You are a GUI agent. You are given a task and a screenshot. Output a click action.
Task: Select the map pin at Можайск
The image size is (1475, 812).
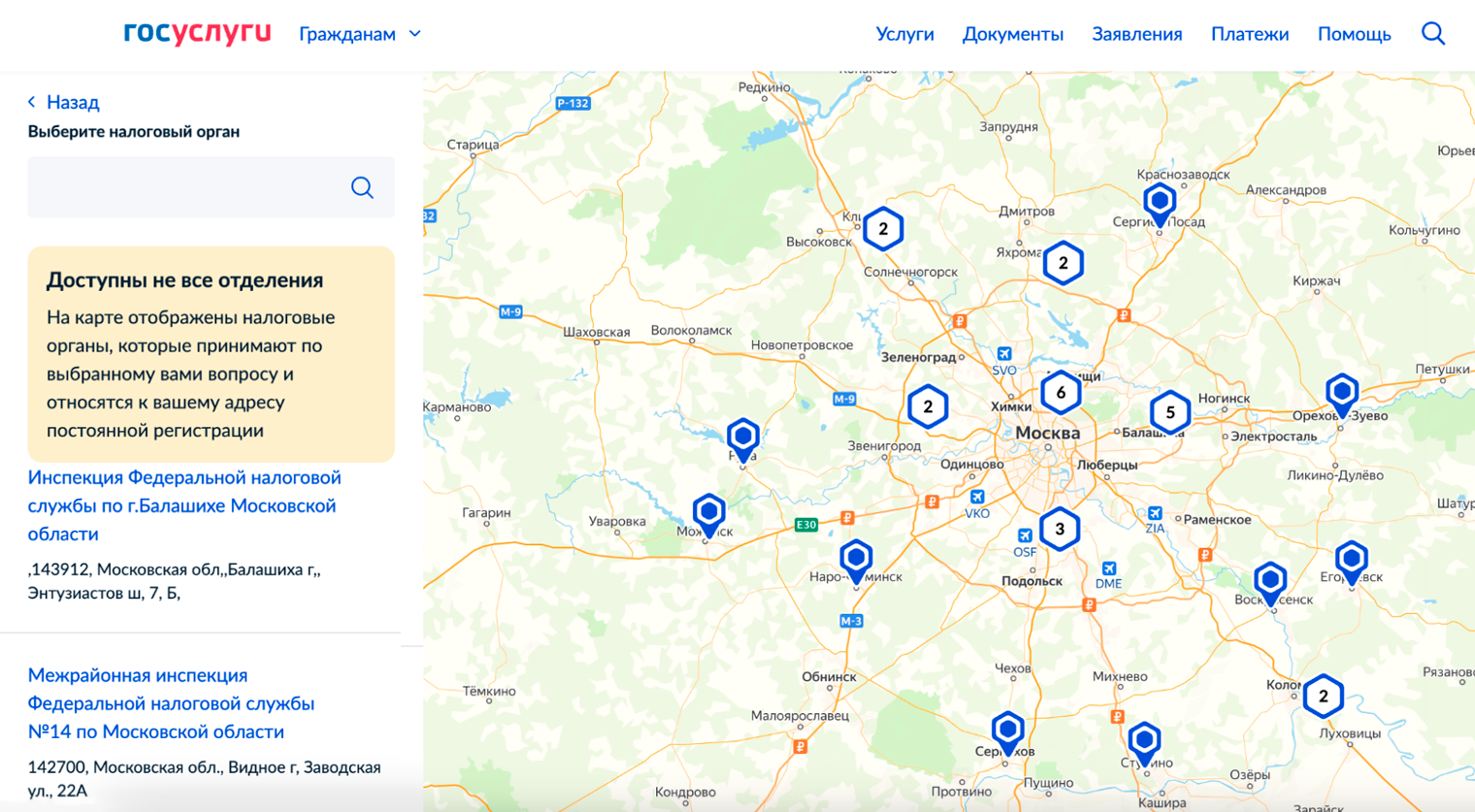708,511
